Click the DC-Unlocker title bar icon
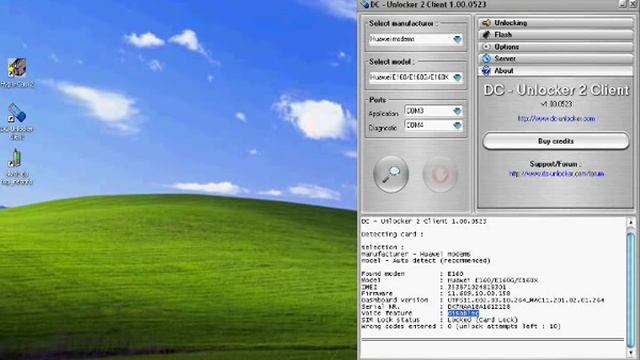640x360 pixels. point(365,4)
